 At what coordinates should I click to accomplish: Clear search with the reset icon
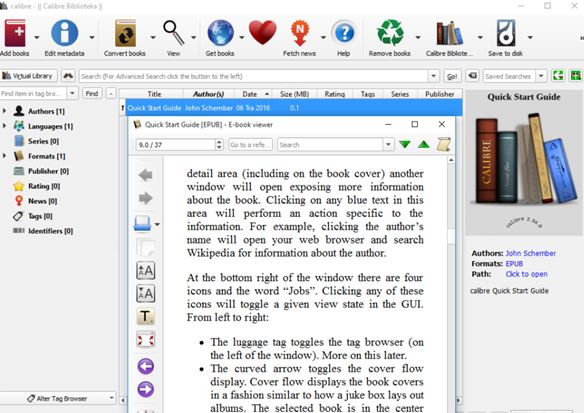[x=472, y=76]
